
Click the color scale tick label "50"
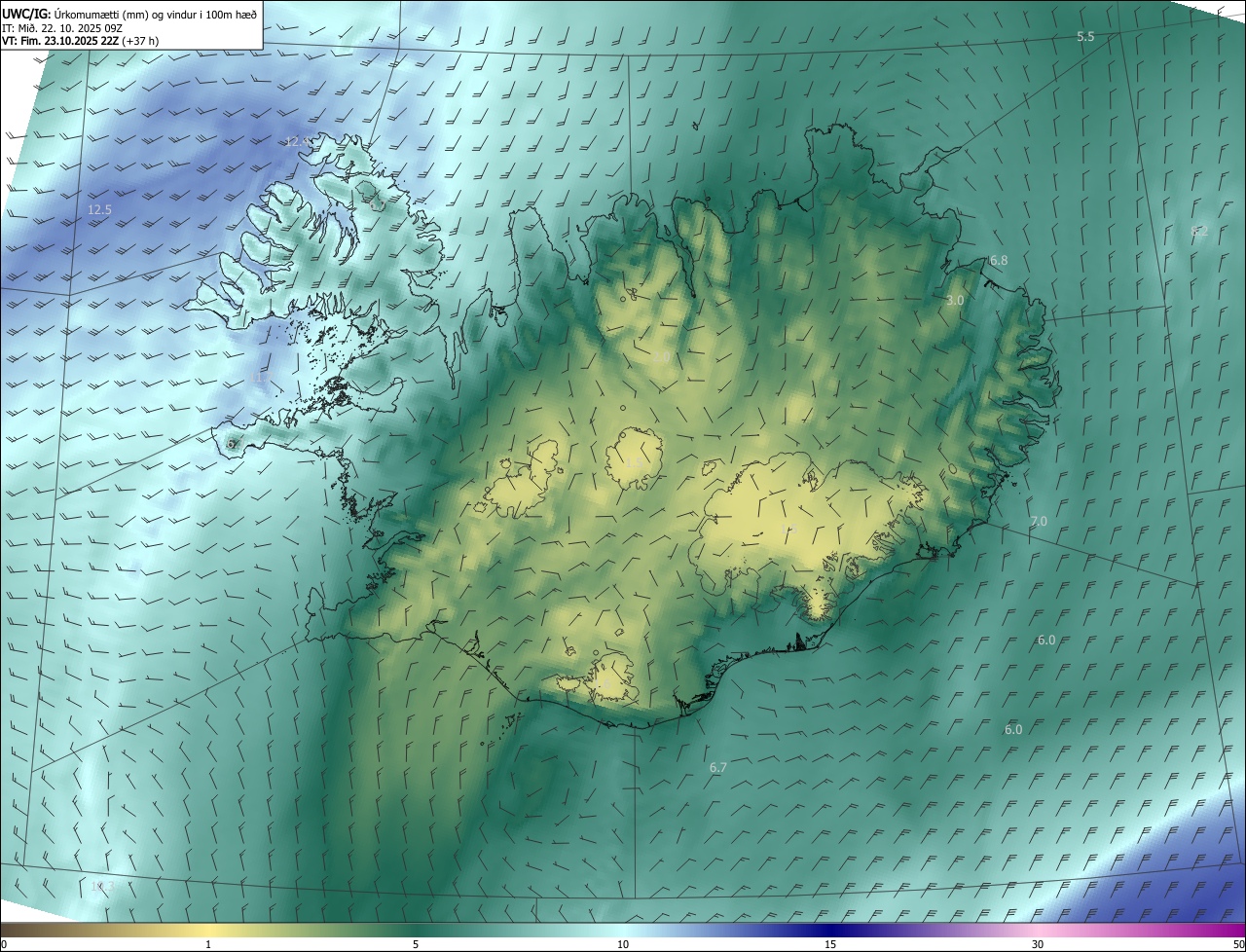point(1238,944)
